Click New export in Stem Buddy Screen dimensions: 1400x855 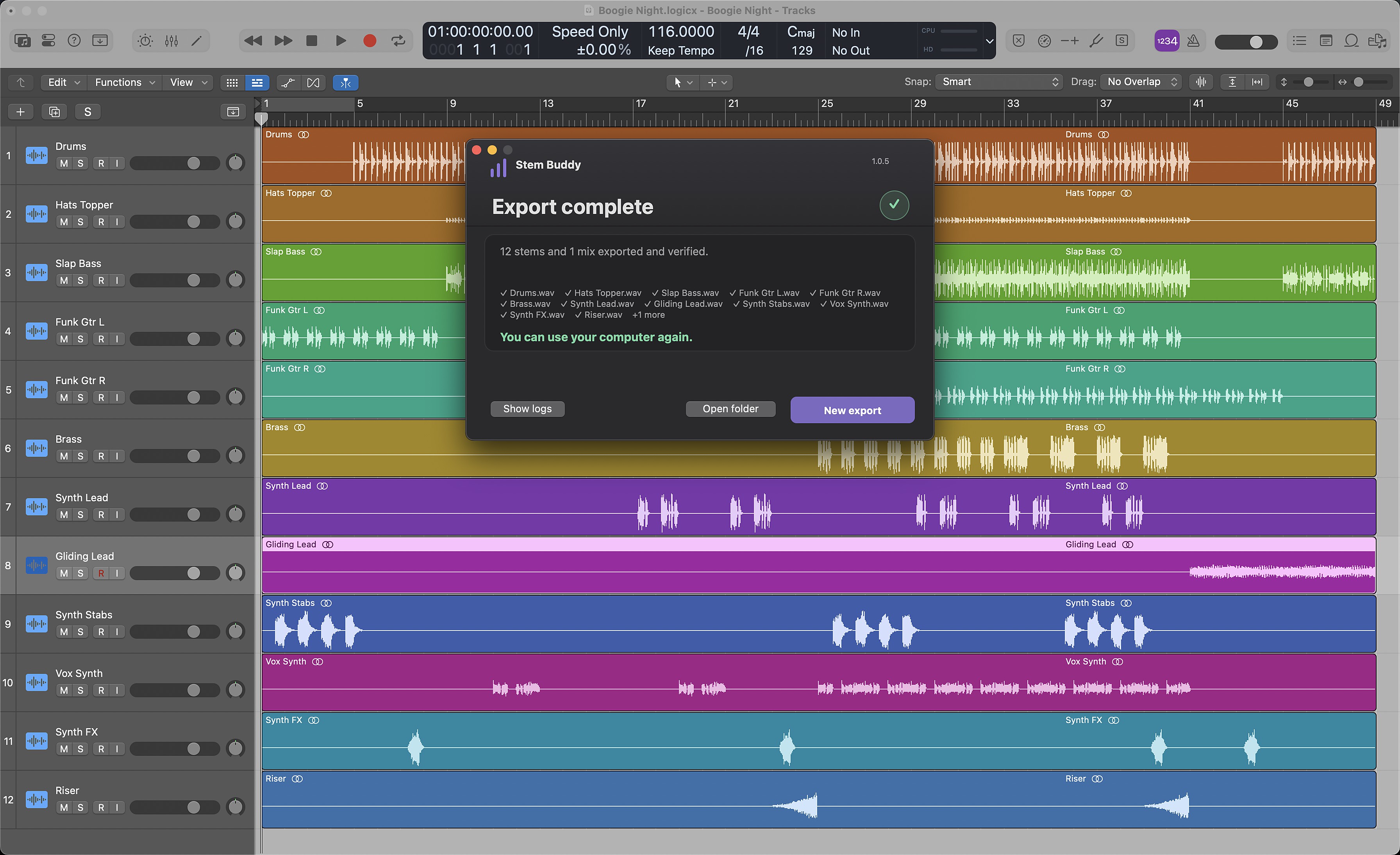pyautogui.click(x=852, y=410)
